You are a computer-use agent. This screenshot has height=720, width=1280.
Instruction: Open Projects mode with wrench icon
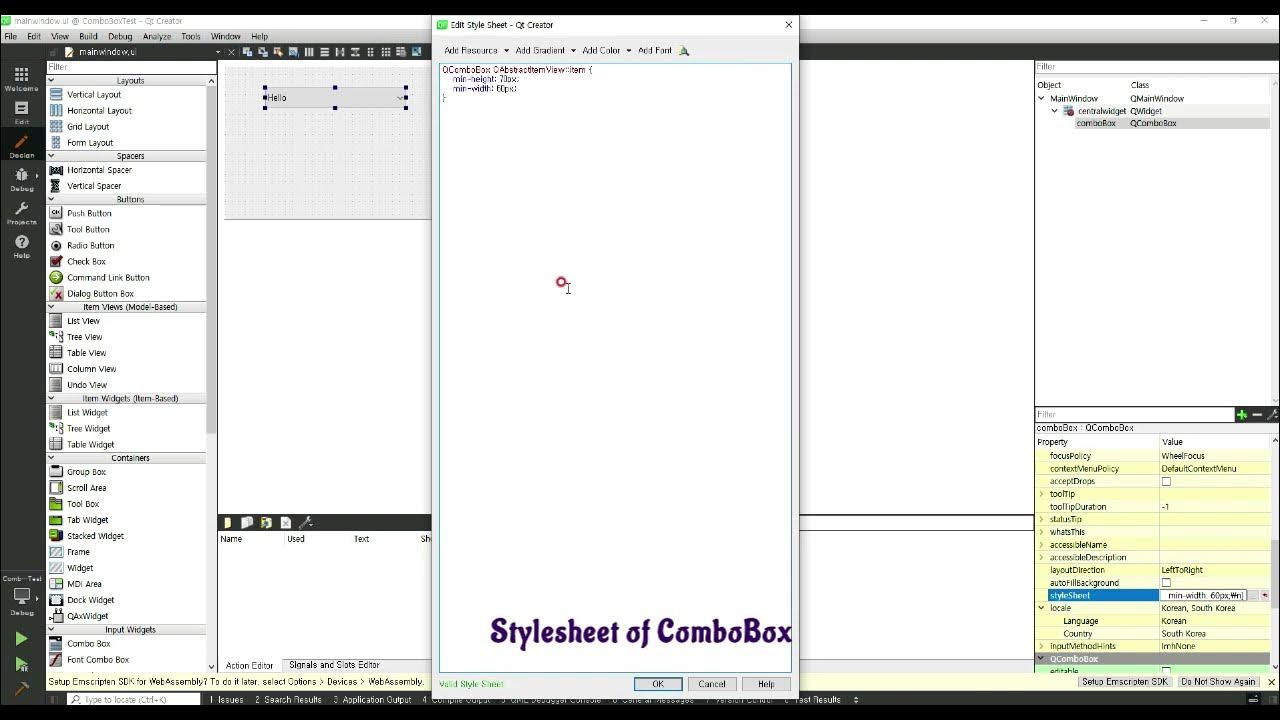tap(21, 212)
